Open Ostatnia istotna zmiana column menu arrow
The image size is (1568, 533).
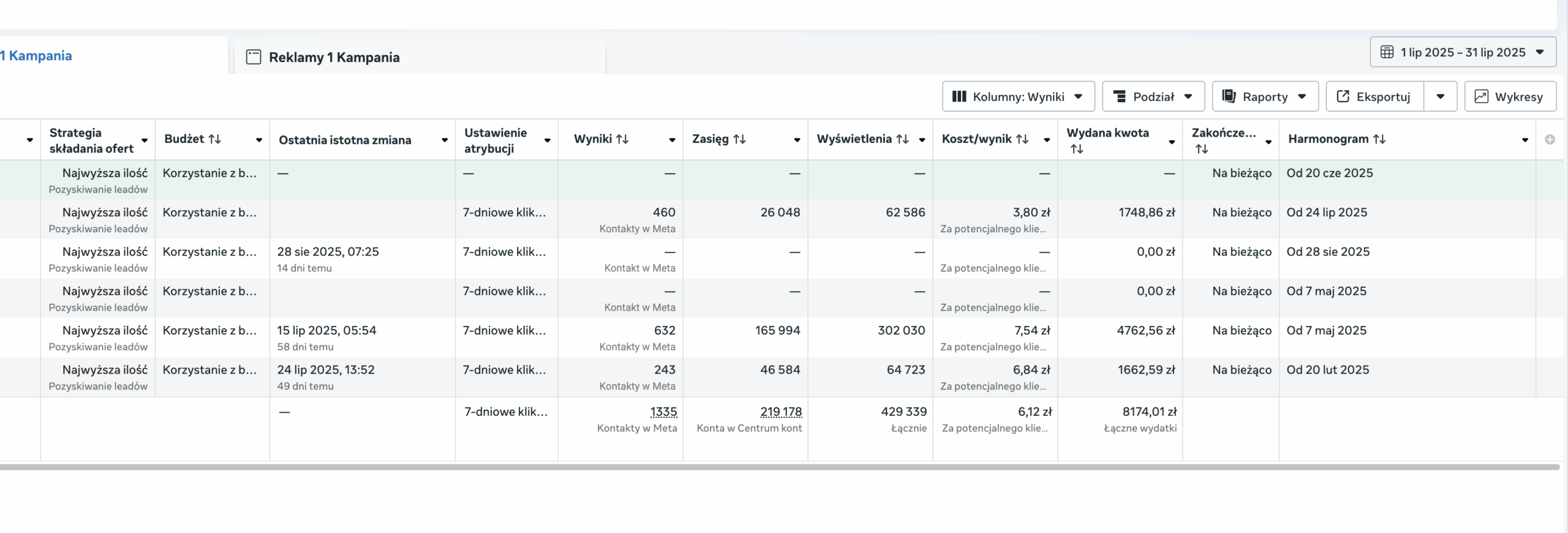(x=445, y=140)
